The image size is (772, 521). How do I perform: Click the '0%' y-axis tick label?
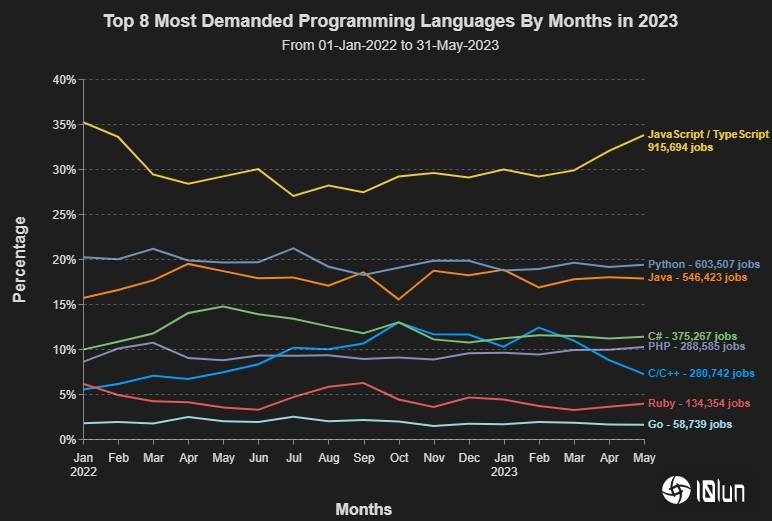tap(67, 440)
